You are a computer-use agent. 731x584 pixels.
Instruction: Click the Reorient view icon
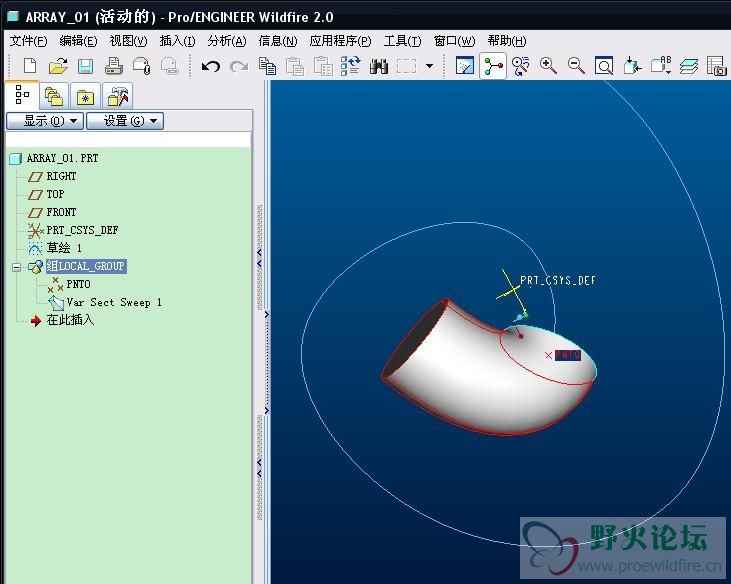(632, 66)
